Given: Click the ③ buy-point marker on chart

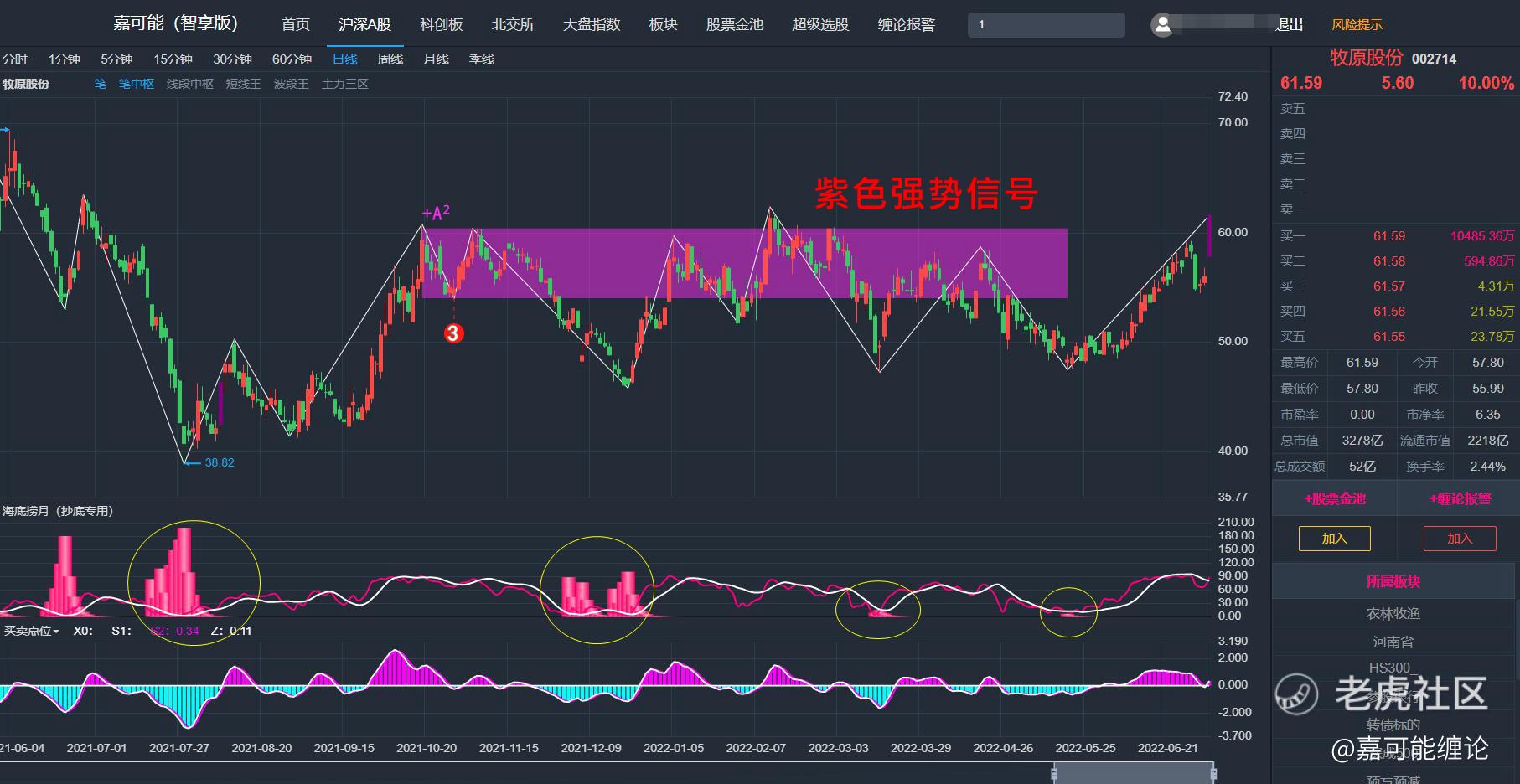Looking at the screenshot, I should pos(453,333).
